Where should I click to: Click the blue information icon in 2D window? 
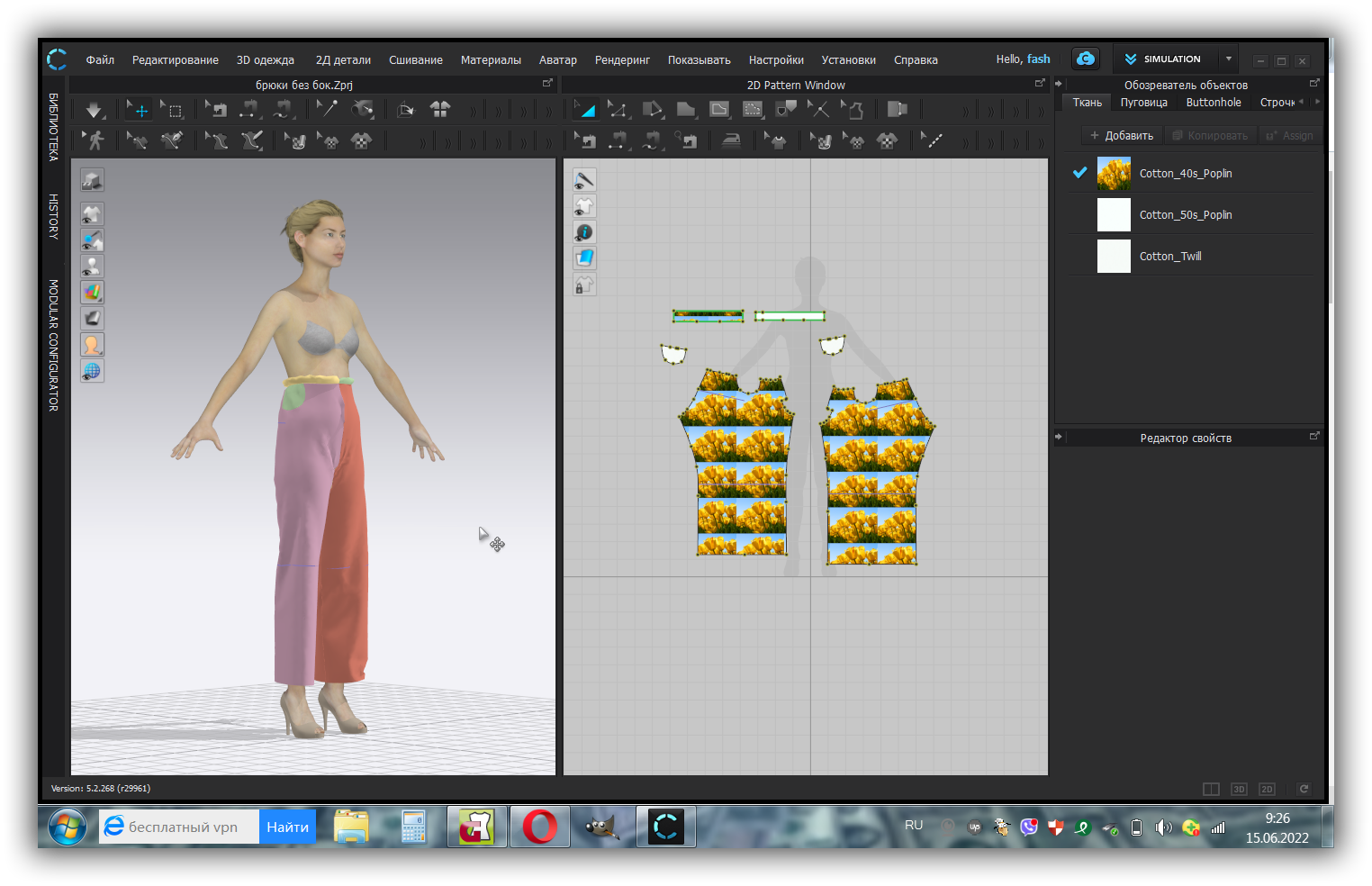[584, 232]
